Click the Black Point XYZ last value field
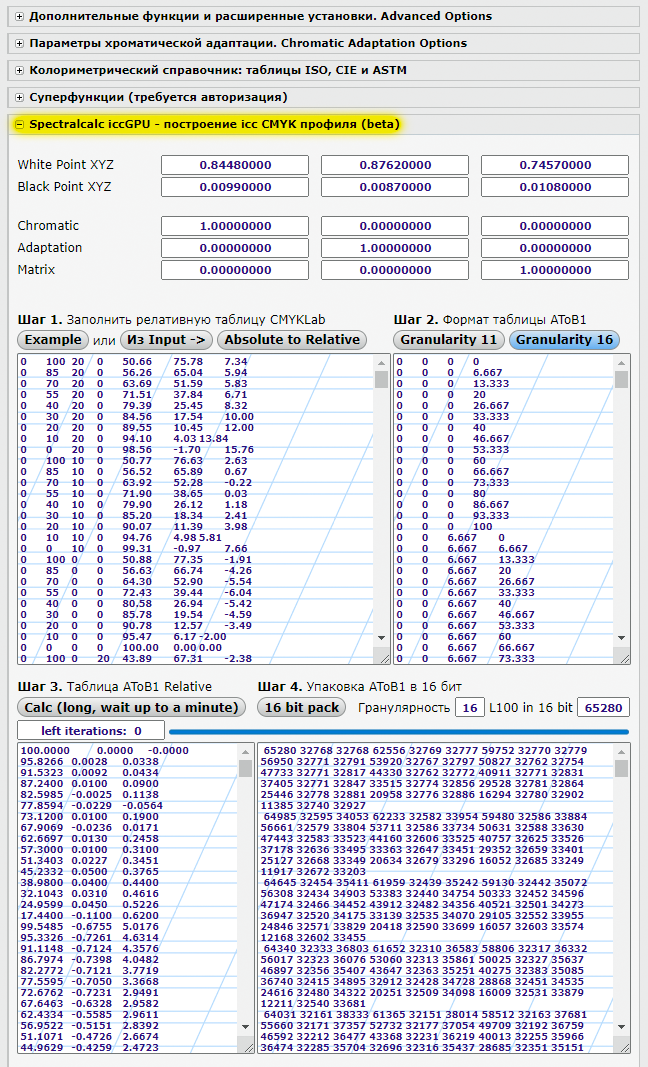This screenshot has width=648, height=1067. tap(554, 187)
